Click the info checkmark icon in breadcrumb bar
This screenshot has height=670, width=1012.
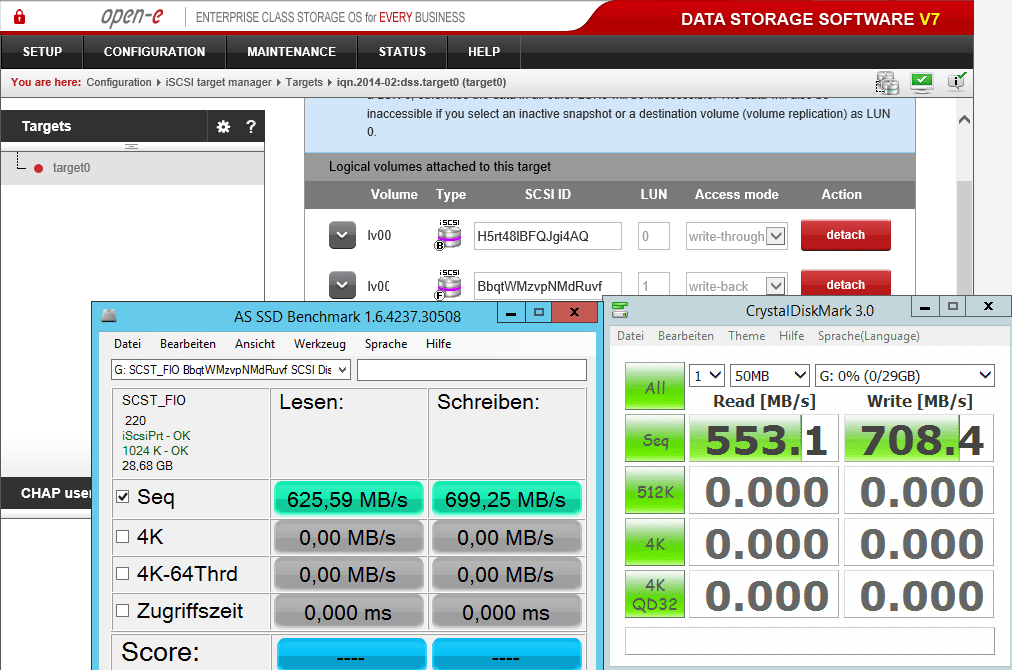[x=956, y=81]
